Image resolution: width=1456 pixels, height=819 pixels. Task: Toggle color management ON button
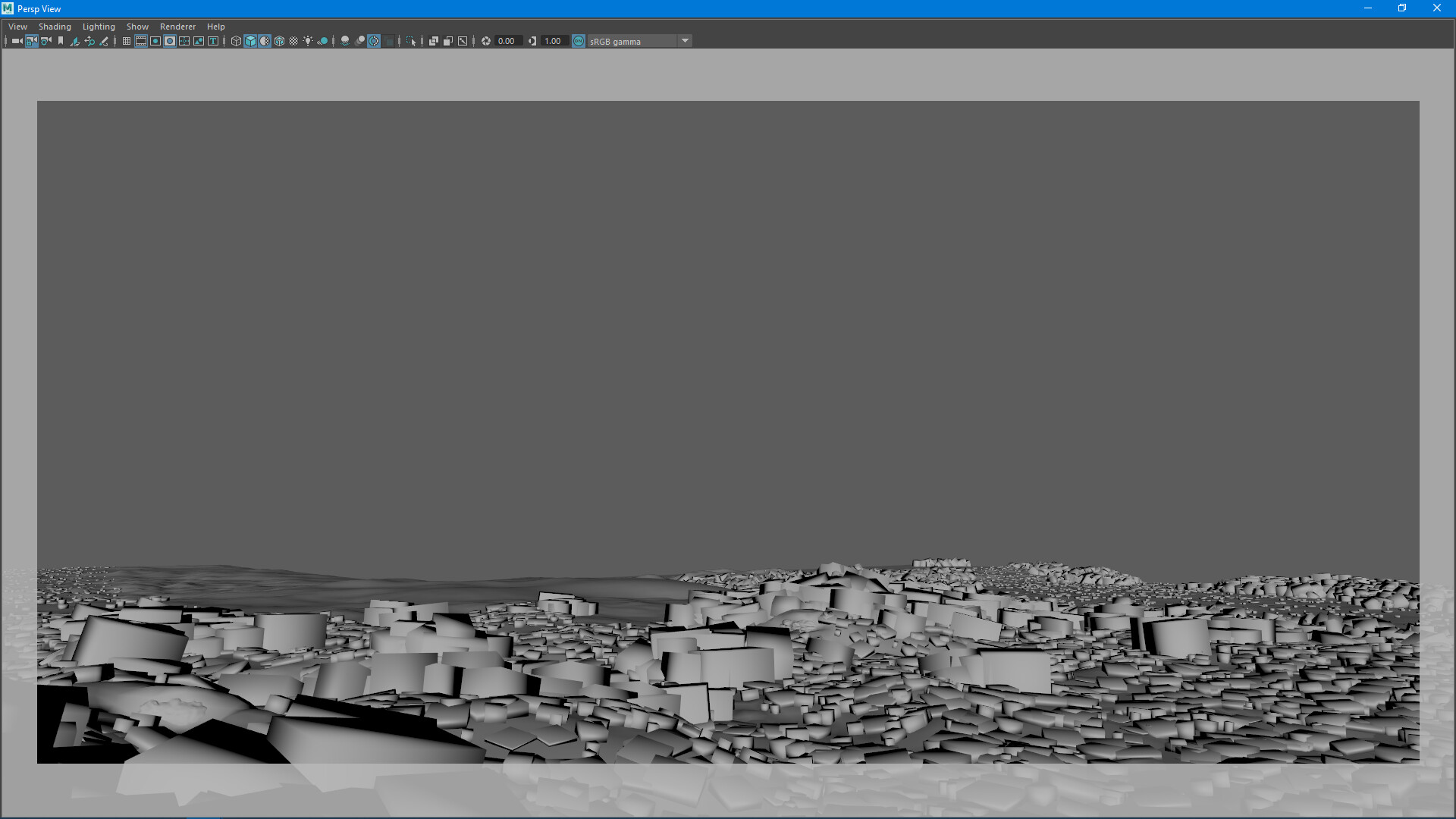click(x=579, y=41)
